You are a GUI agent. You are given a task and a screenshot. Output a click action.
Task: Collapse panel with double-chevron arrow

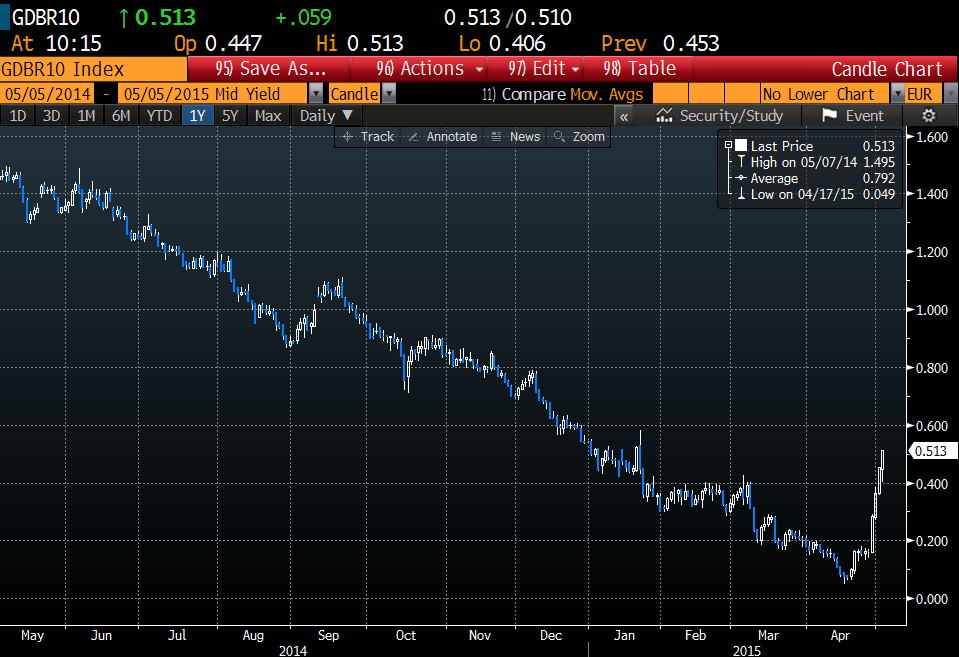pyautogui.click(x=624, y=116)
